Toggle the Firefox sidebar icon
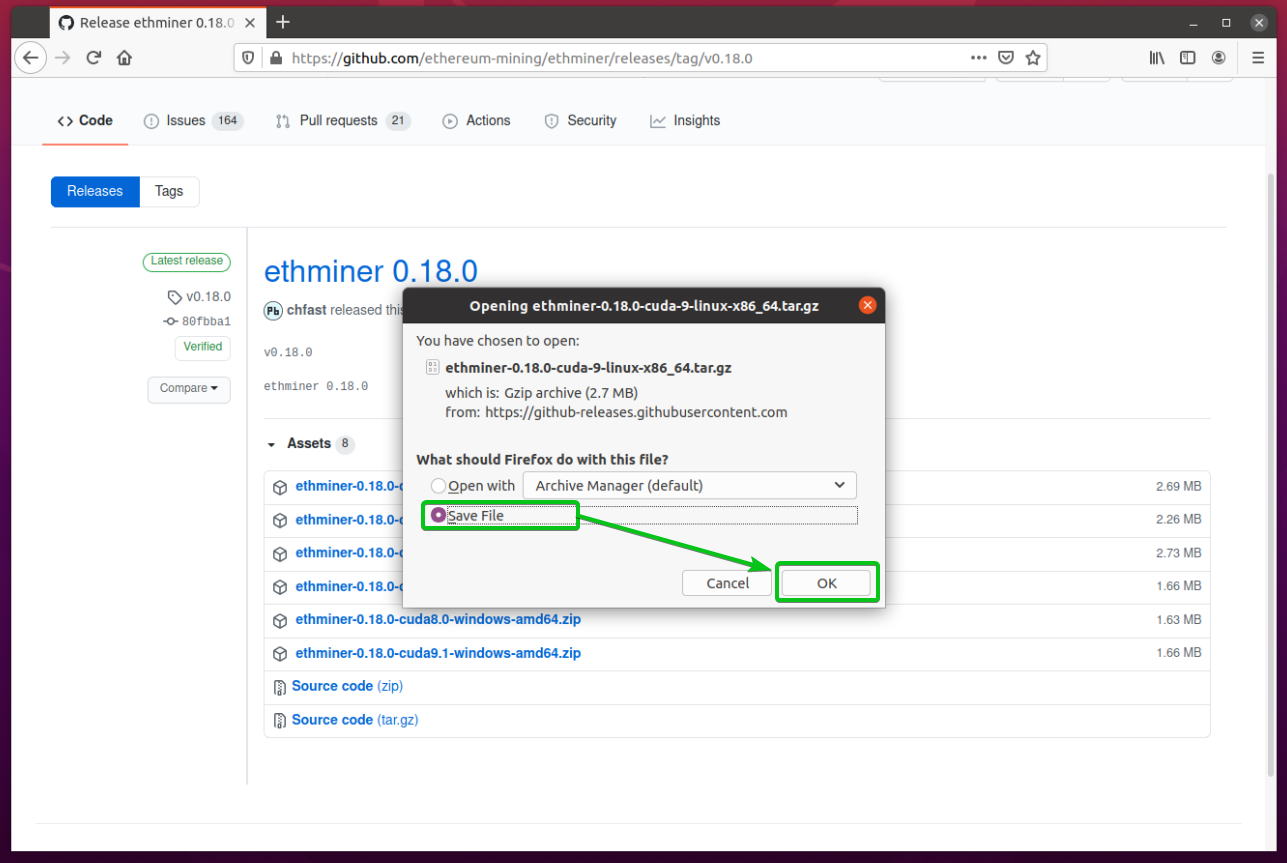The height and width of the screenshot is (863, 1287). (1188, 58)
